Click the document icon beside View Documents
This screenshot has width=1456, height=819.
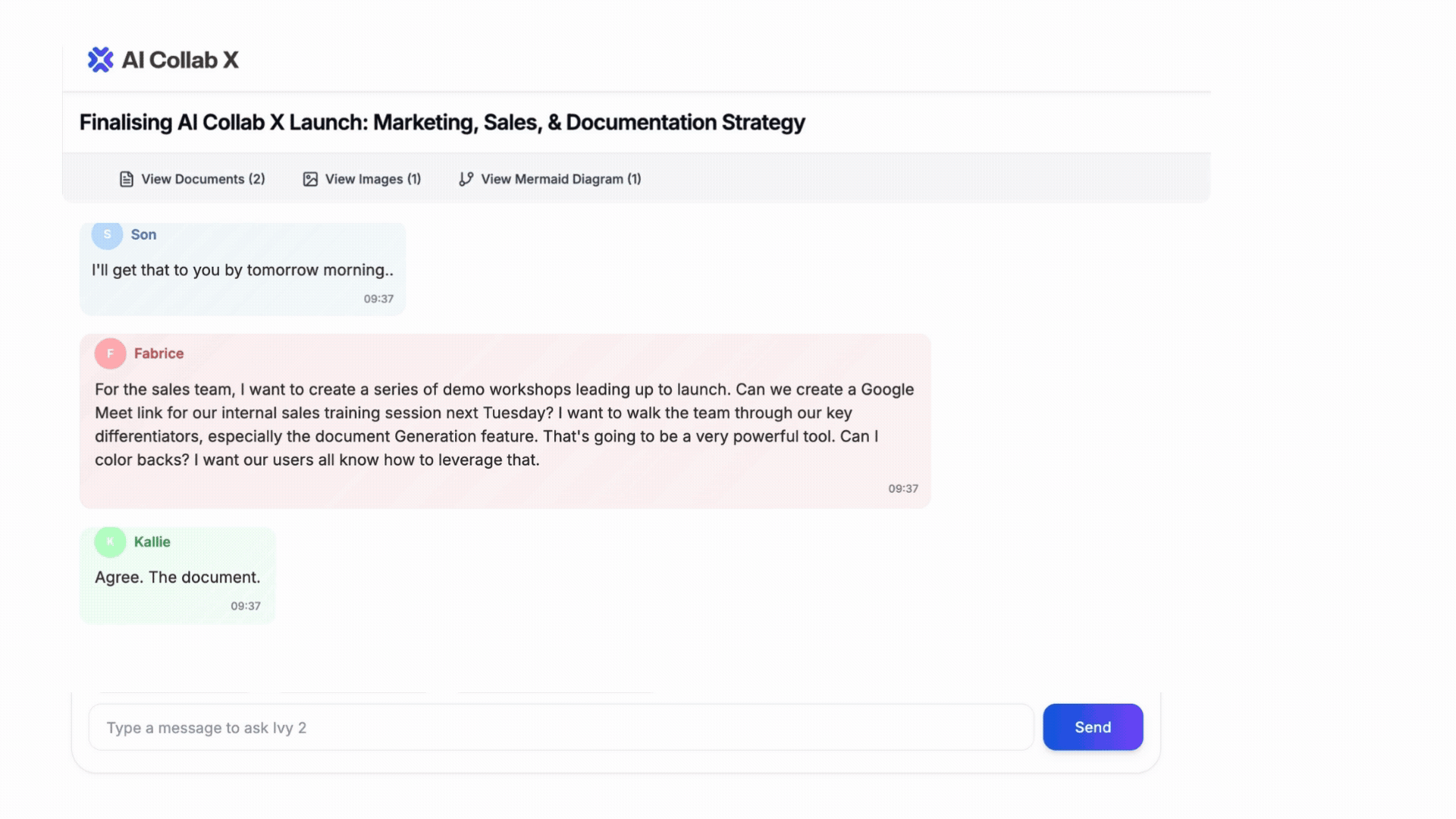127,179
